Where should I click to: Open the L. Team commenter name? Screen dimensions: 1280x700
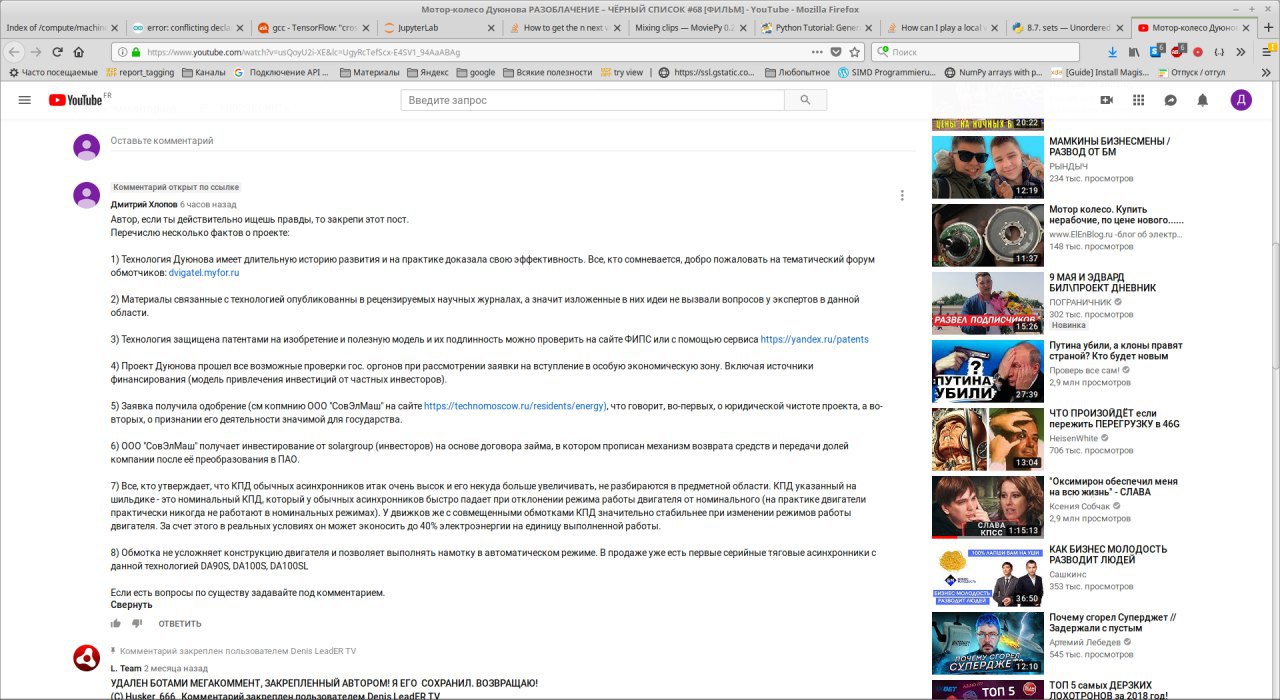tap(126, 668)
